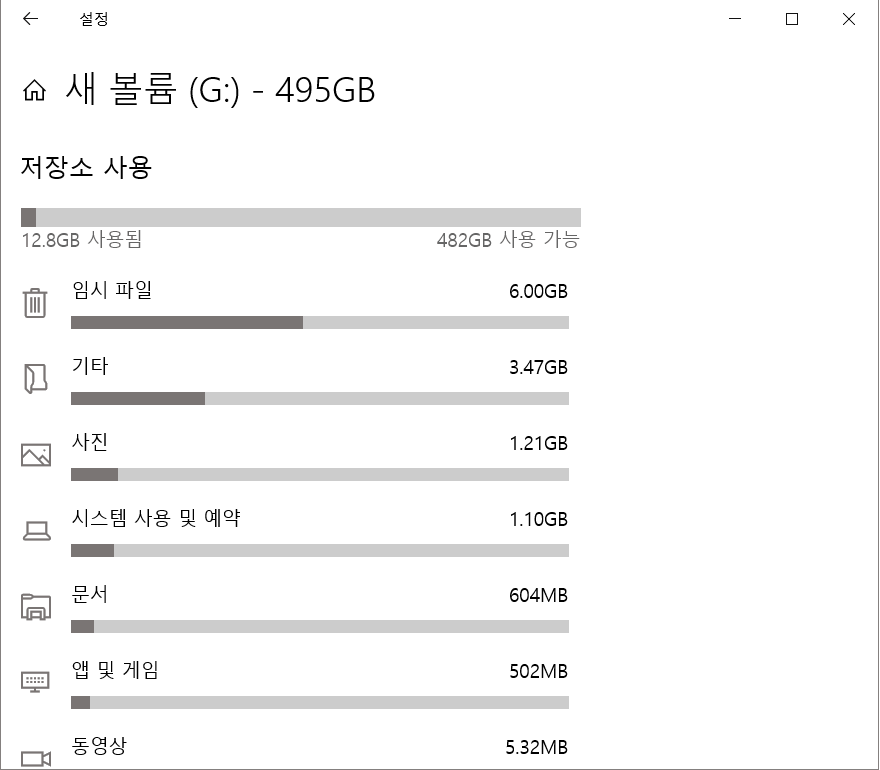Click the folder icon next to 기타
This screenshot has width=880, height=770.
pos(36,379)
